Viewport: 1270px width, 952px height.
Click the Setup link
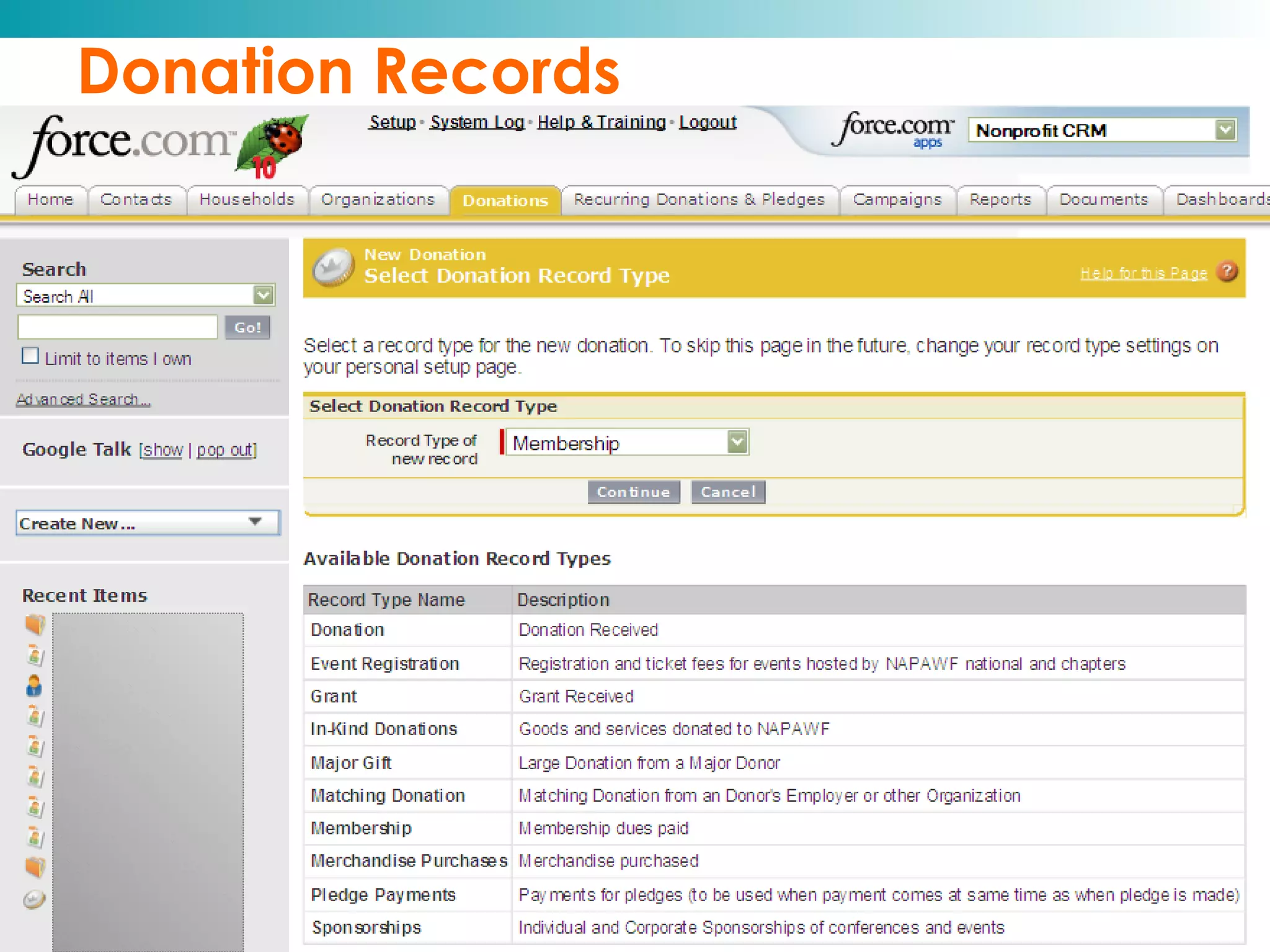point(393,122)
